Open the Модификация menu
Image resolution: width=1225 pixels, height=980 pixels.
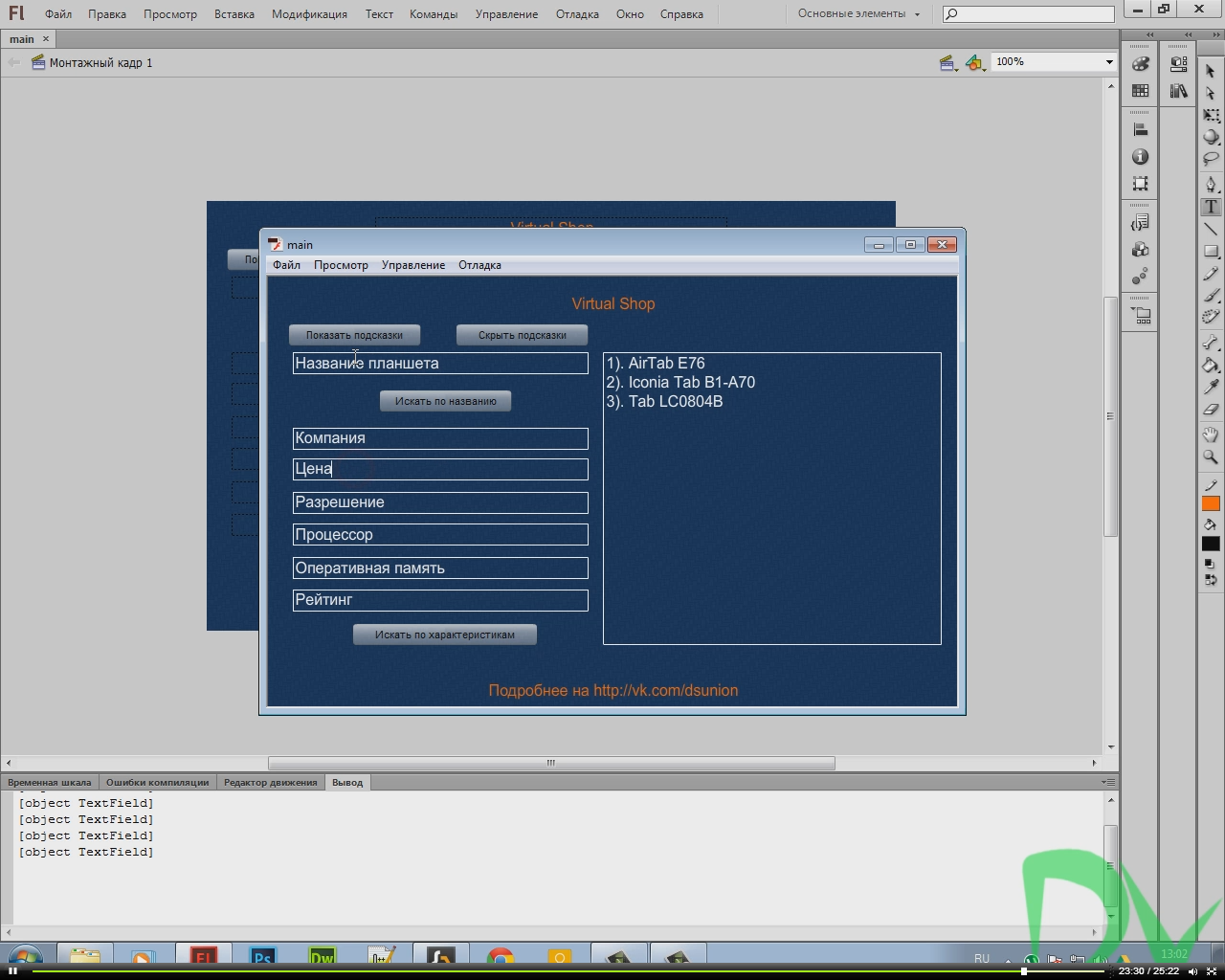point(309,14)
